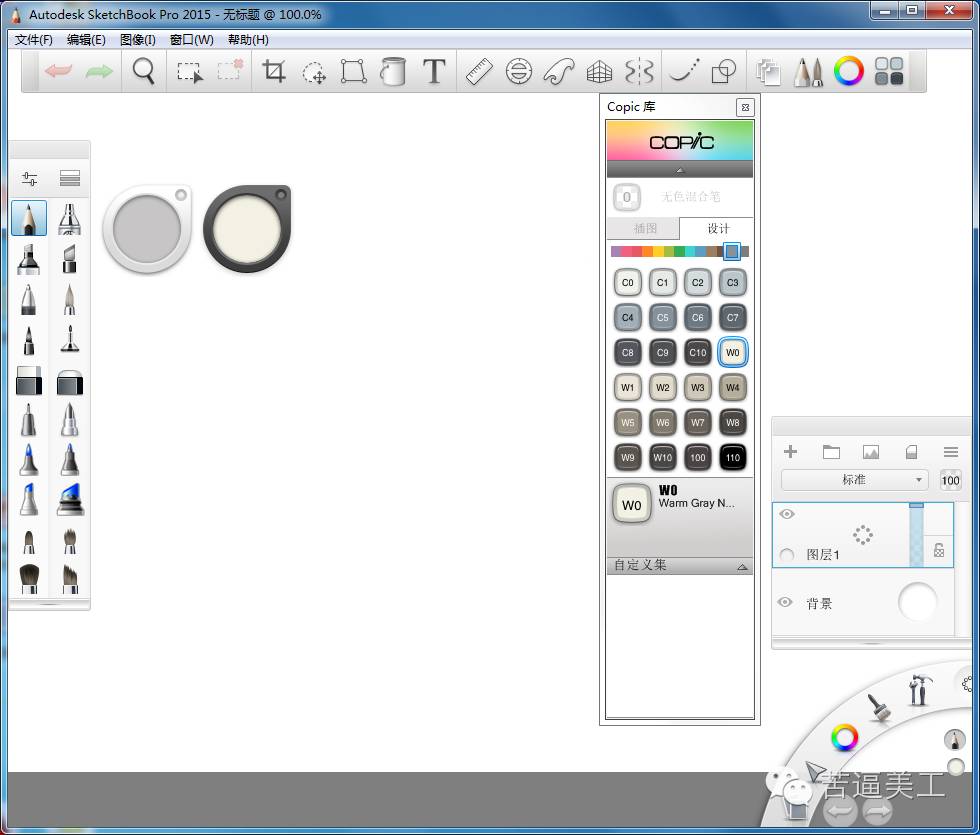Open the Color Wheel editor
Viewport: 980px width, 835px height.
point(848,71)
